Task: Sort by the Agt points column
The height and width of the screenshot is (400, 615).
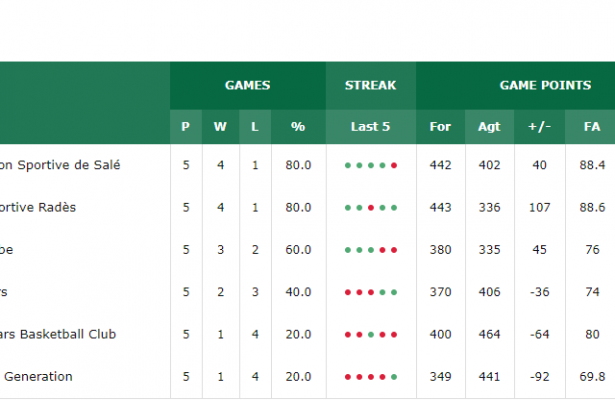Action: click(x=489, y=127)
